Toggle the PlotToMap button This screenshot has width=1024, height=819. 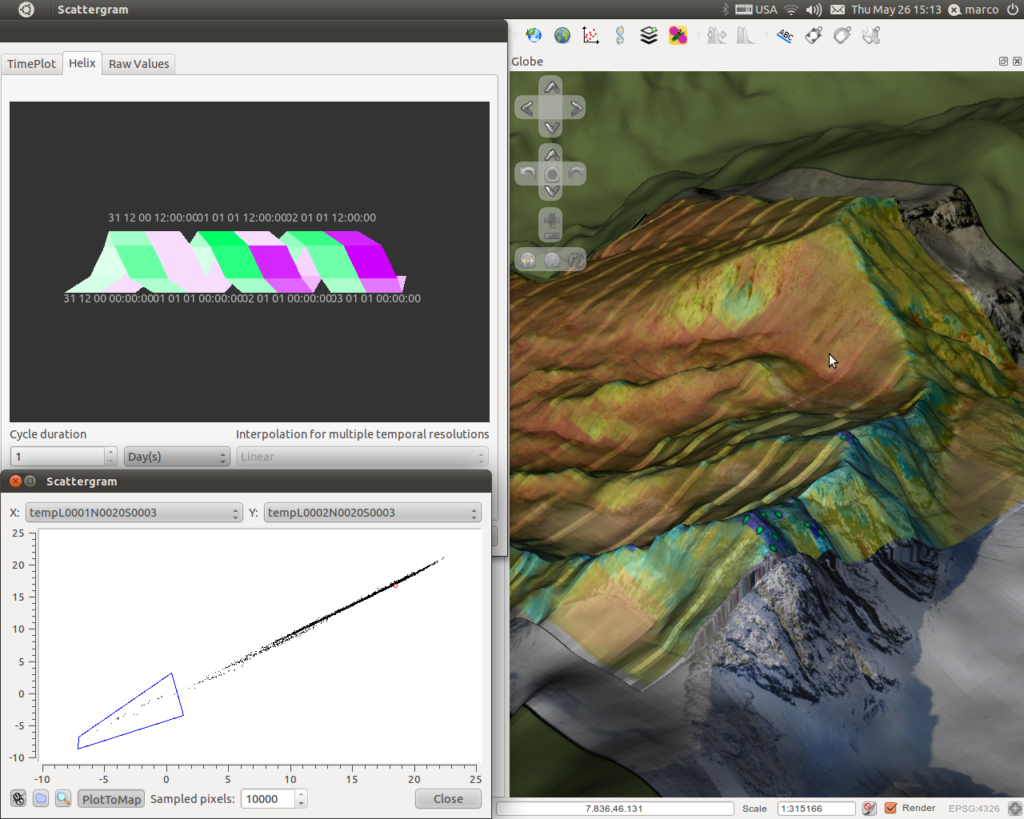coord(111,799)
